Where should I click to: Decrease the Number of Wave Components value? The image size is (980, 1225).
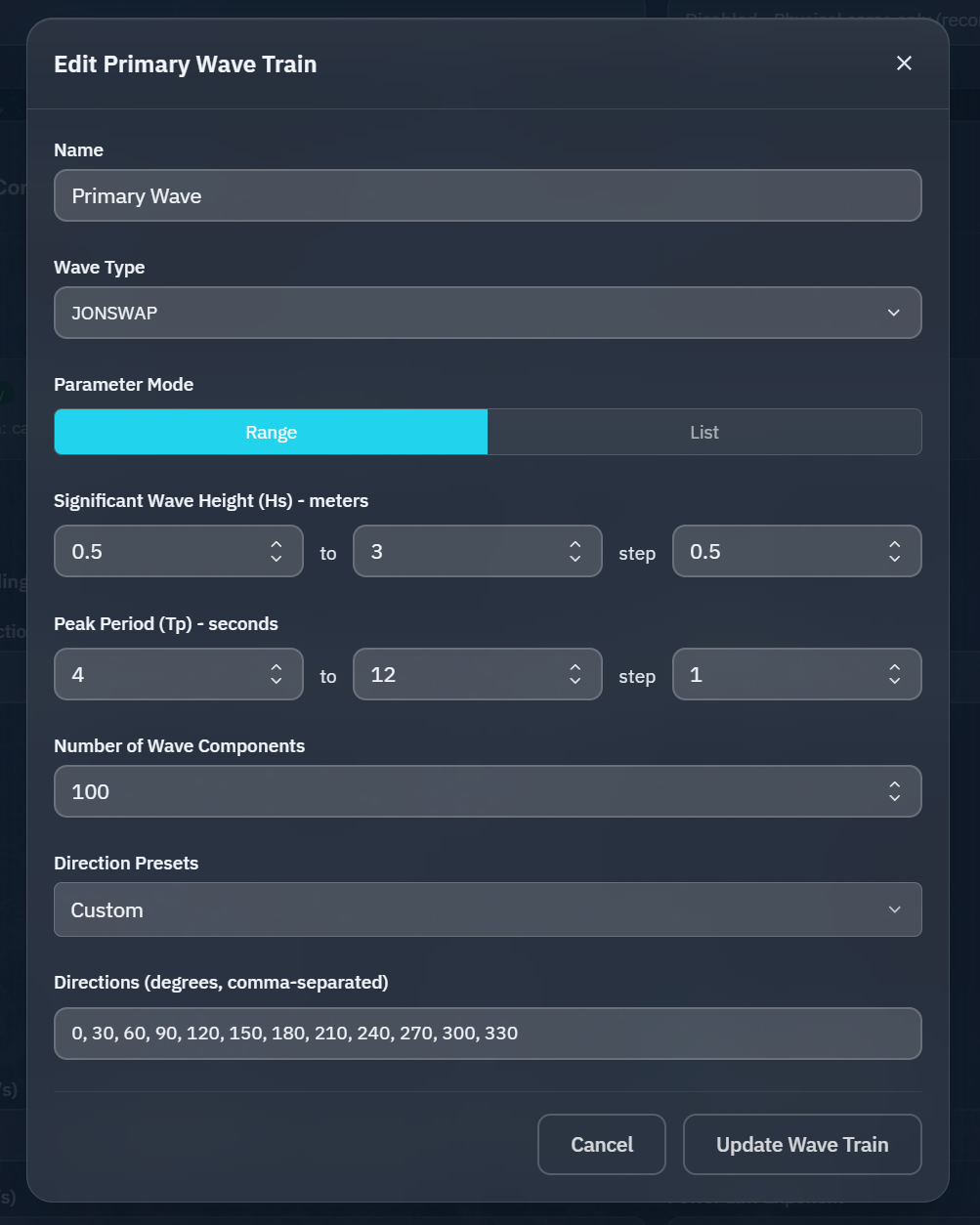click(x=894, y=797)
